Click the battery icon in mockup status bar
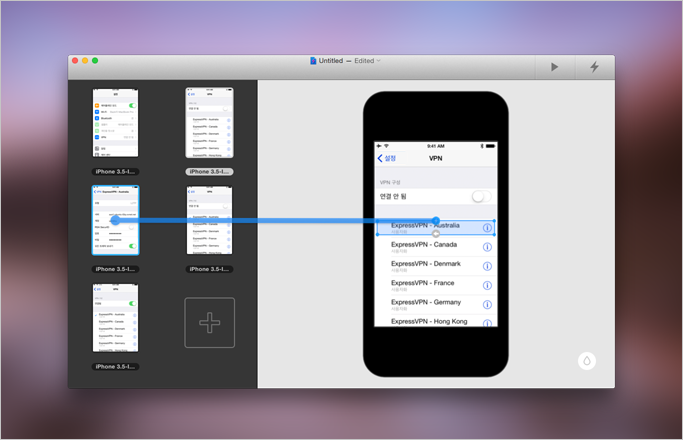Viewport: 683px width, 440px height. pos(490,146)
